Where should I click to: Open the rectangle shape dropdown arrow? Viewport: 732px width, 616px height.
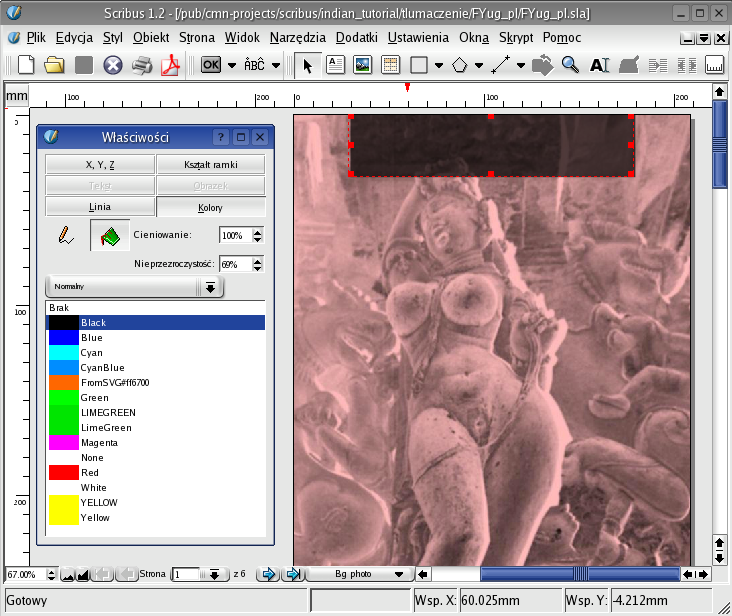click(x=439, y=65)
